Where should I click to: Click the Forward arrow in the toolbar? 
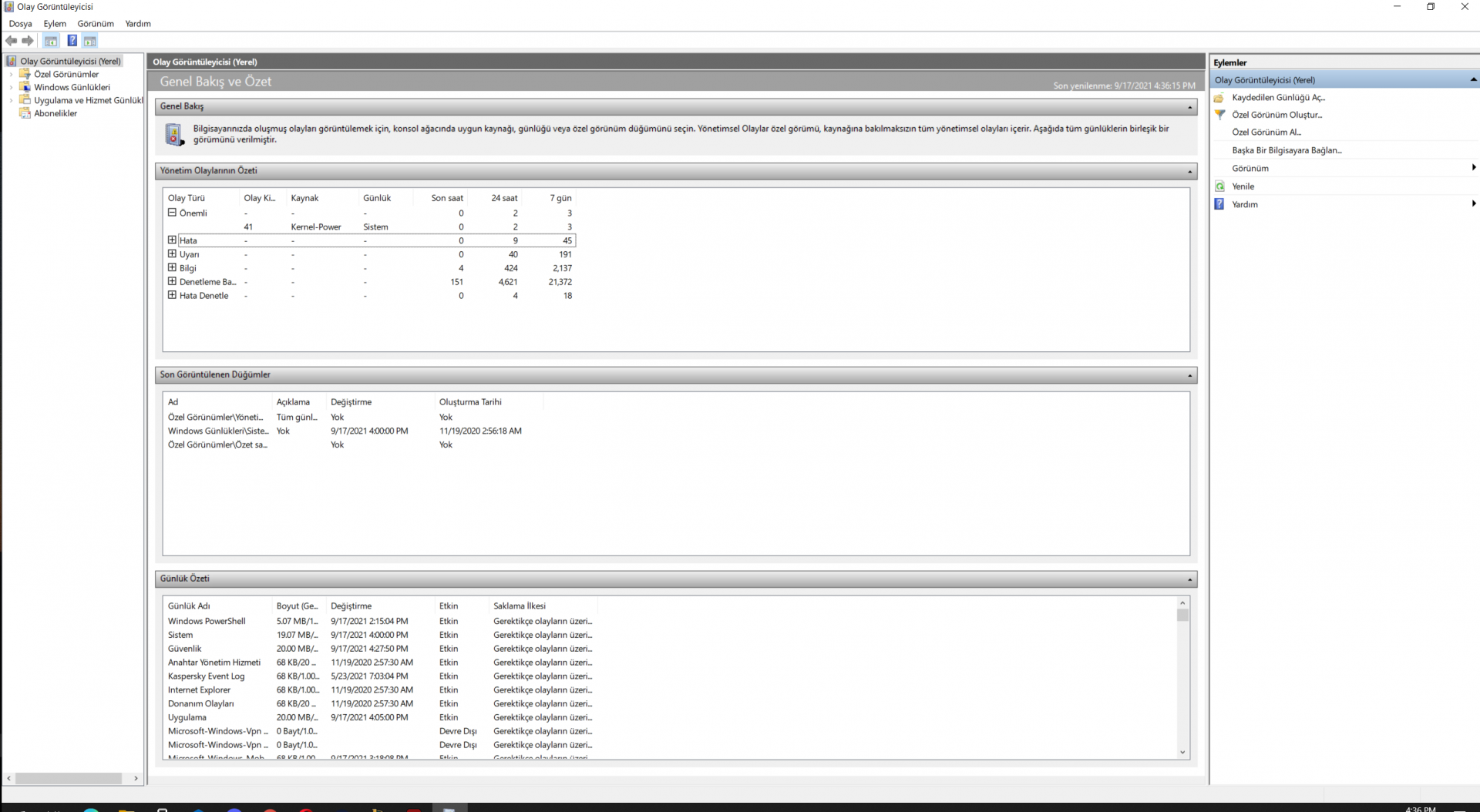(x=28, y=41)
